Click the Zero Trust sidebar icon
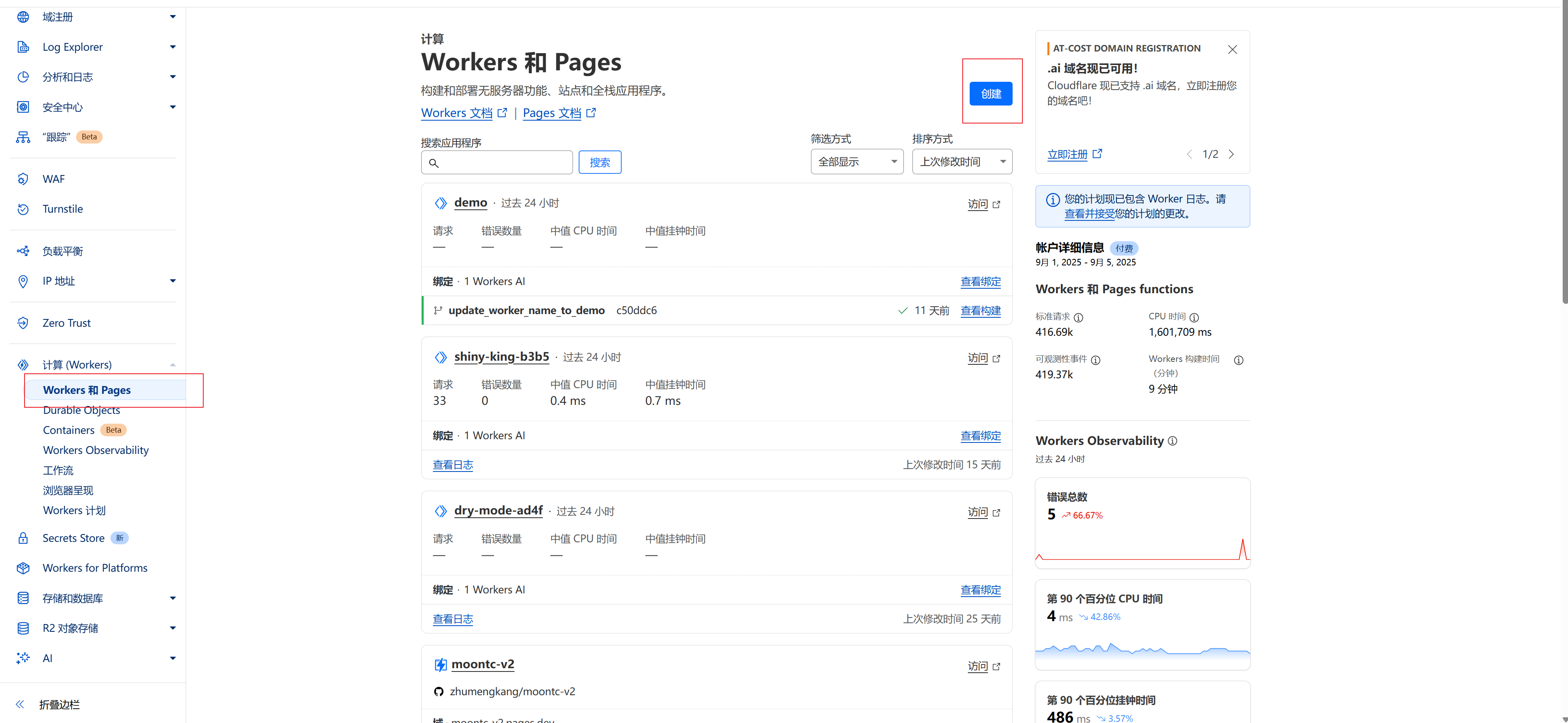Viewport: 1568px width, 723px height. [x=23, y=323]
